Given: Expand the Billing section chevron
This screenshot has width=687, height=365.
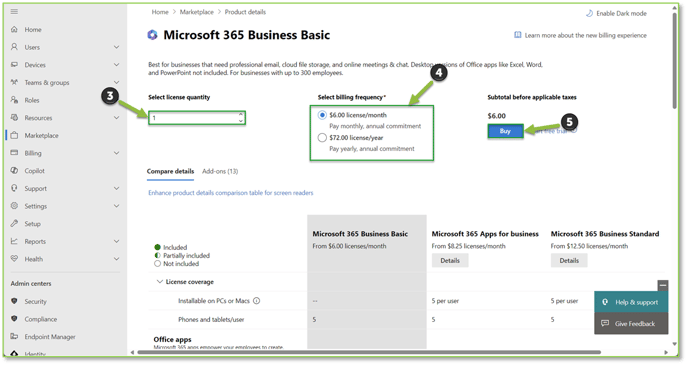Looking at the screenshot, I should 116,153.
